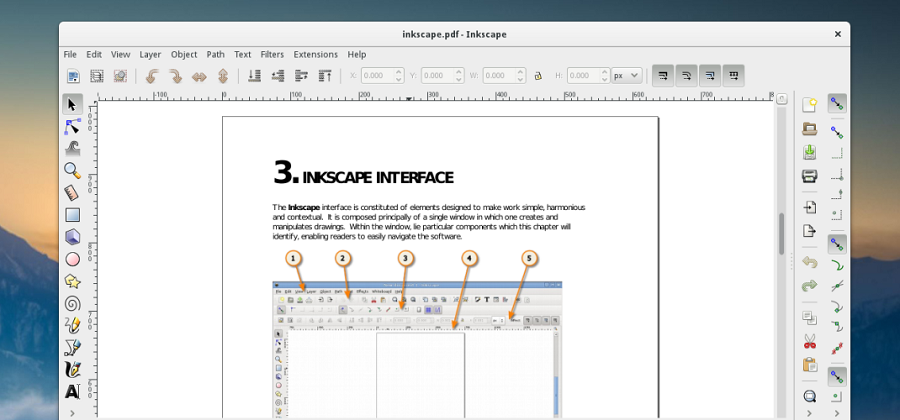Select the Calligraphy tool
This screenshot has width=900, height=420.
pyautogui.click(x=72, y=370)
